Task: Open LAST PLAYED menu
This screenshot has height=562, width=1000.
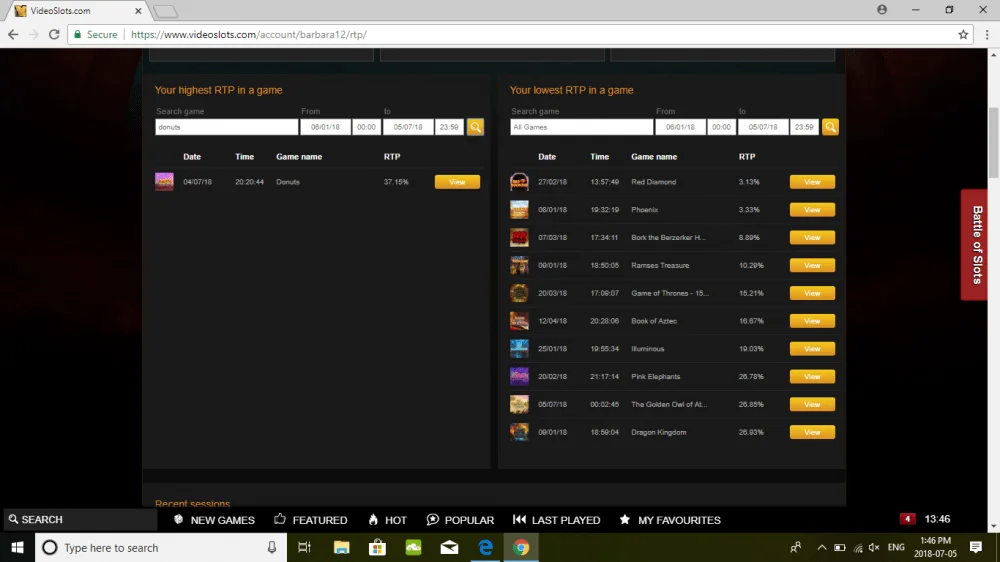Action: (x=557, y=520)
